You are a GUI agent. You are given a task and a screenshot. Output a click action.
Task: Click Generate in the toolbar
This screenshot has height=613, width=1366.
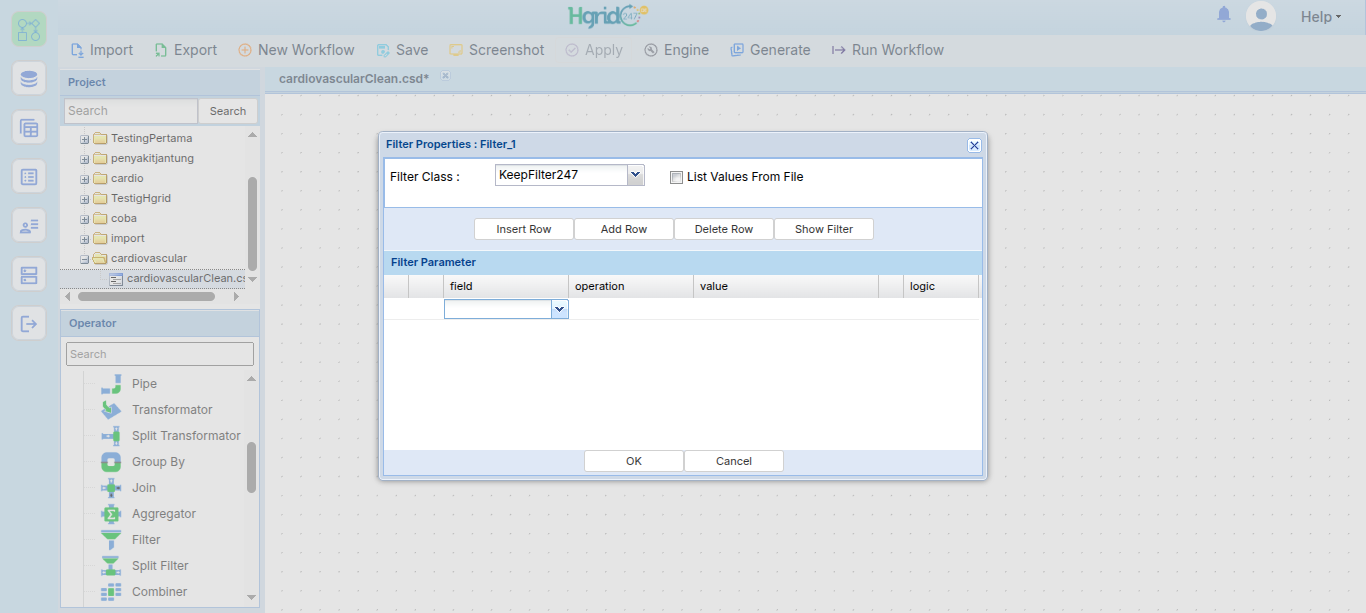[770, 50]
